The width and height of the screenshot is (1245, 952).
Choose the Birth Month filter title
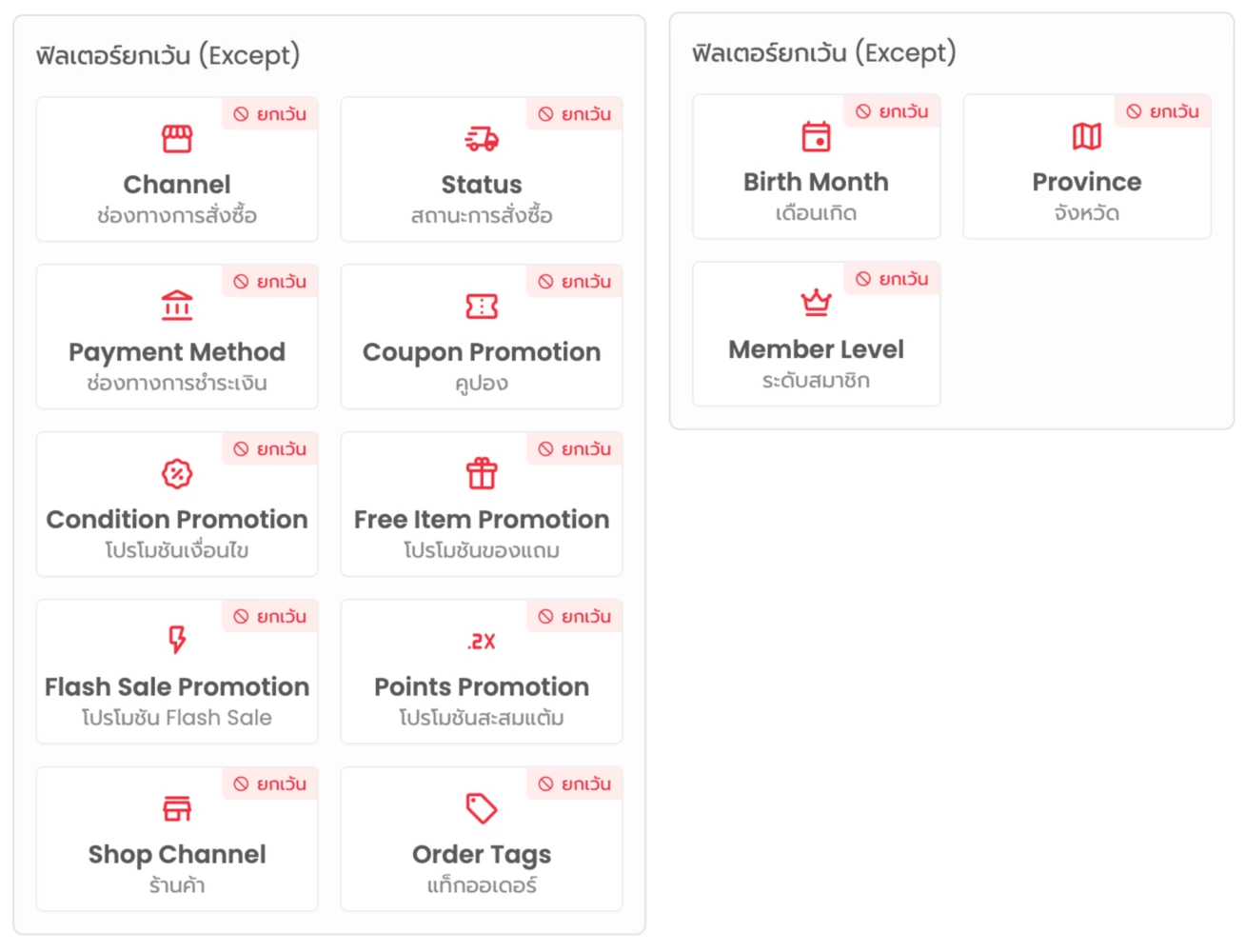tap(816, 182)
